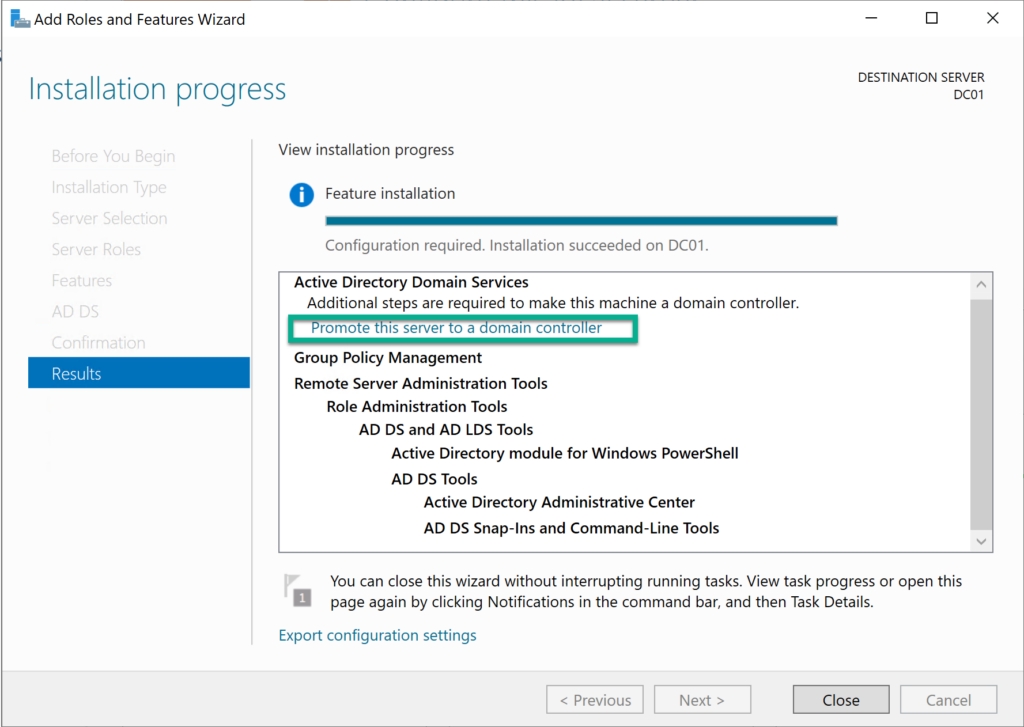
Task: Click the feature installation progress bar
Action: click(581, 220)
